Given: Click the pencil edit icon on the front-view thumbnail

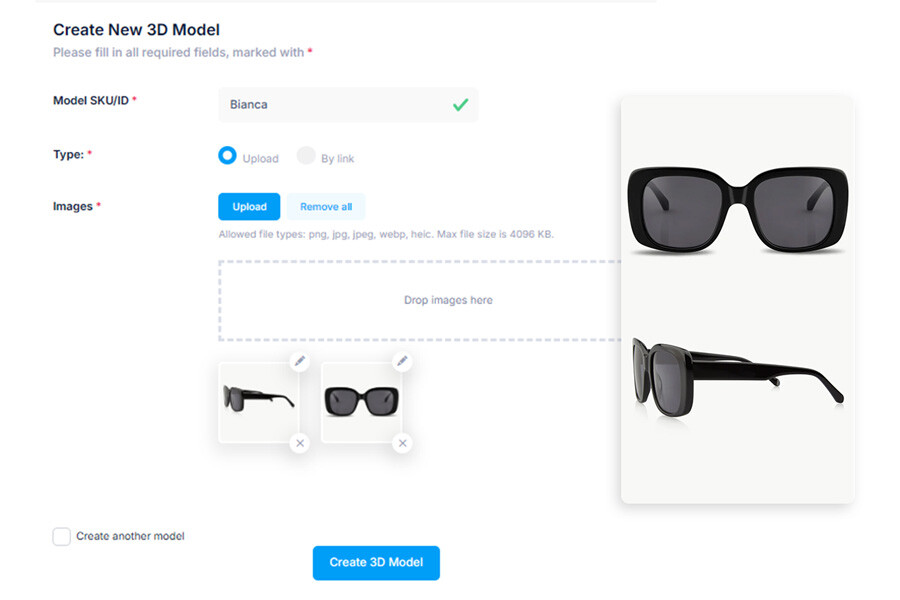Looking at the screenshot, I should point(402,361).
